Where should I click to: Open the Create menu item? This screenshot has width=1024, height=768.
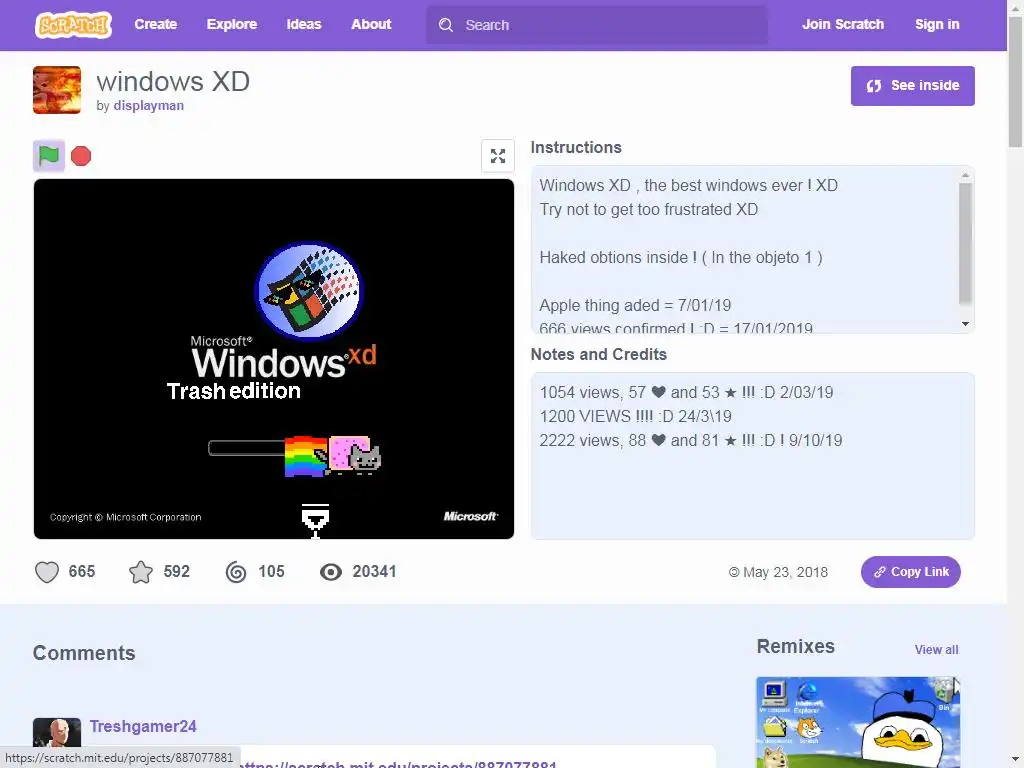pos(155,25)
